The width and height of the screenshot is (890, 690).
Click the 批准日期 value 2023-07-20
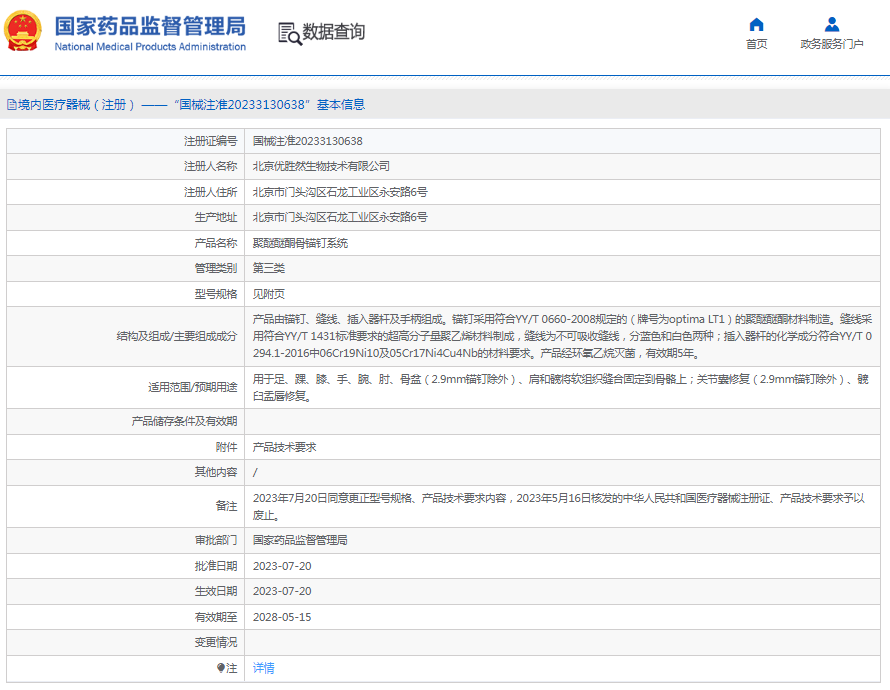(x=282, y=566)
